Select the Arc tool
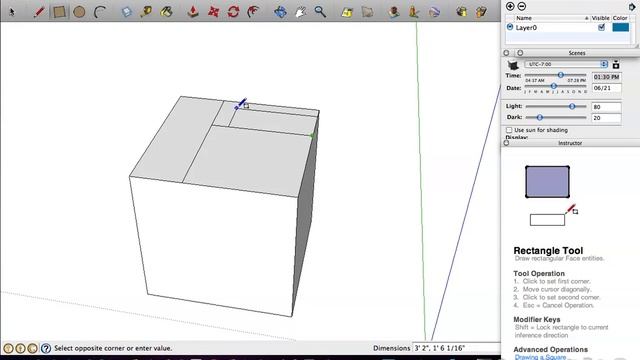The height and width of the screenshot is (360, 640). (x=99, y=12)
